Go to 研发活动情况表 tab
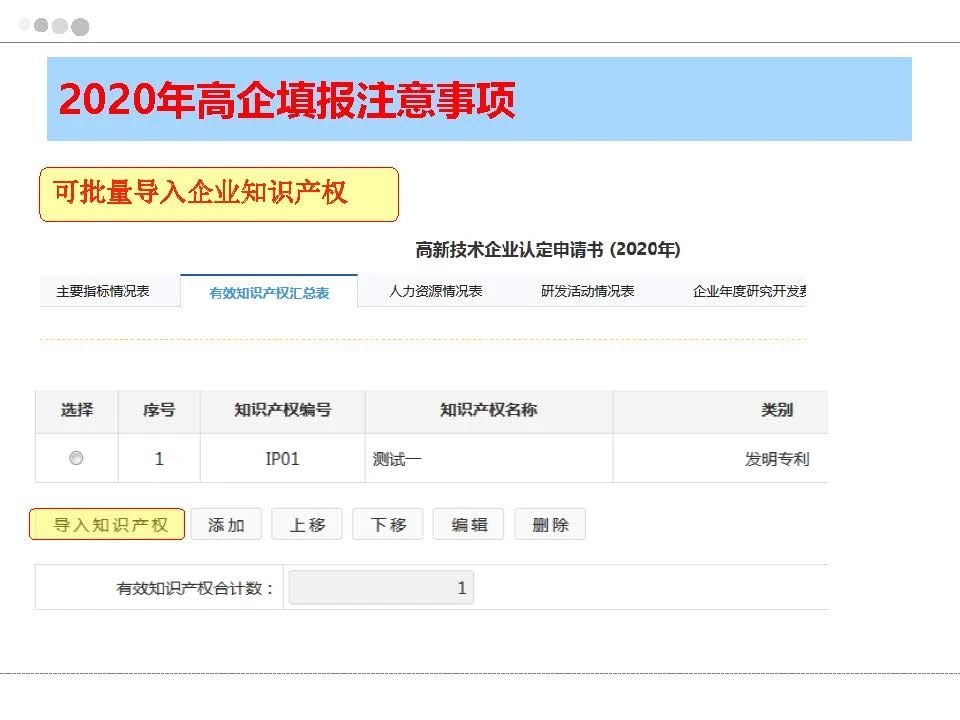This screenshot has height=720, width=960. 587,291
